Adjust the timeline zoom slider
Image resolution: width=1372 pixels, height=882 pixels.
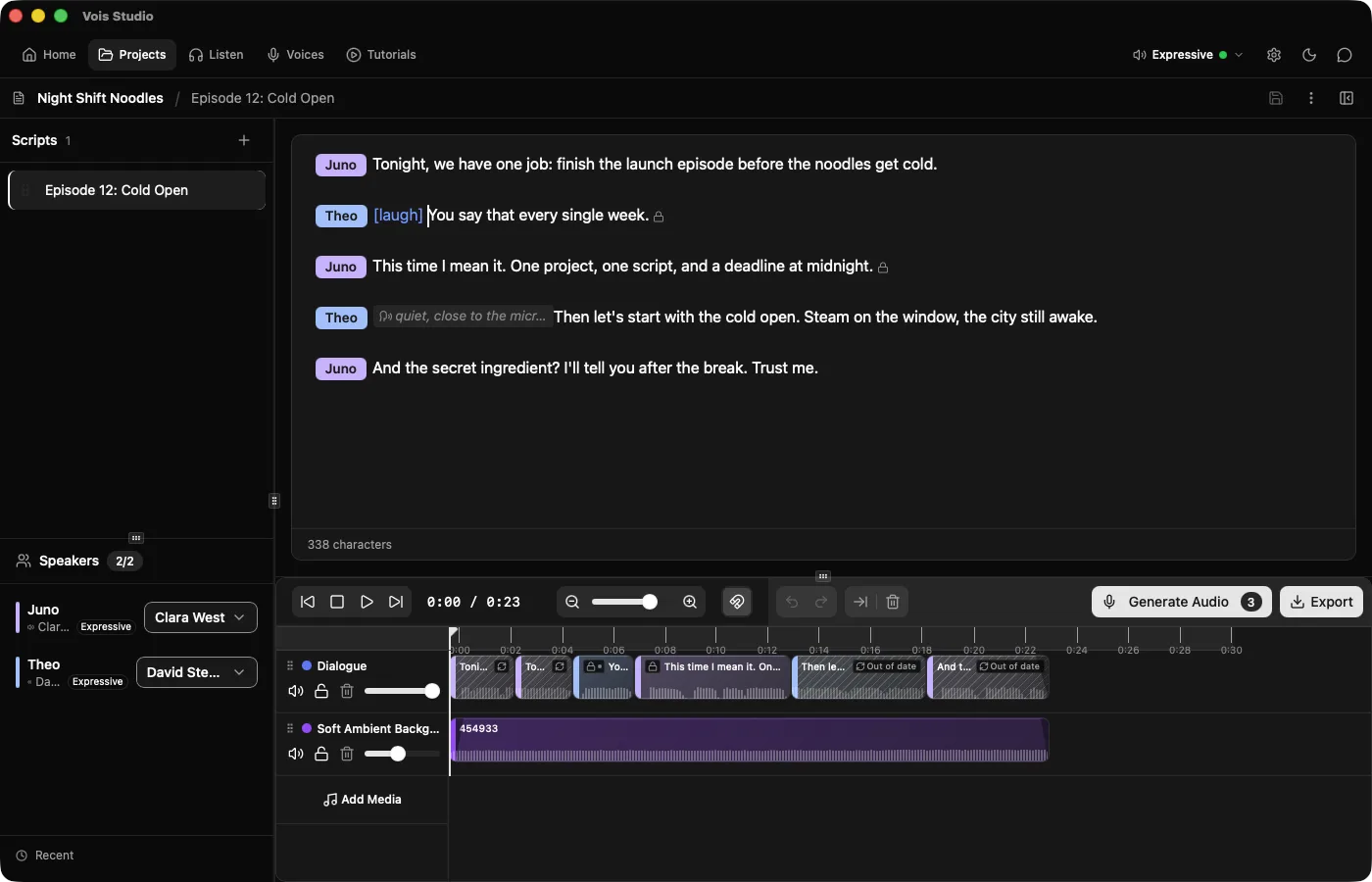624,602
